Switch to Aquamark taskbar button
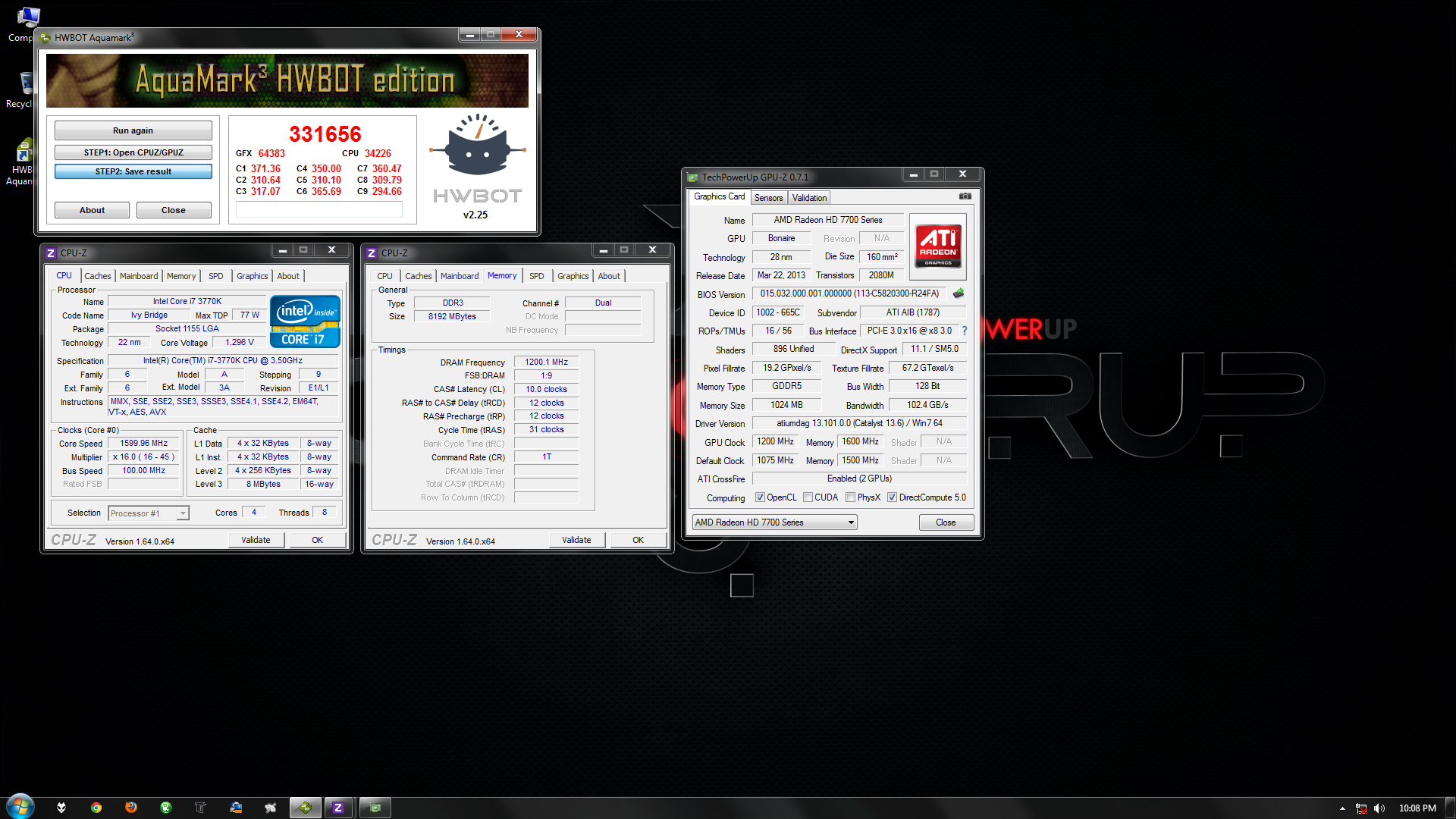 pos(306,808)
